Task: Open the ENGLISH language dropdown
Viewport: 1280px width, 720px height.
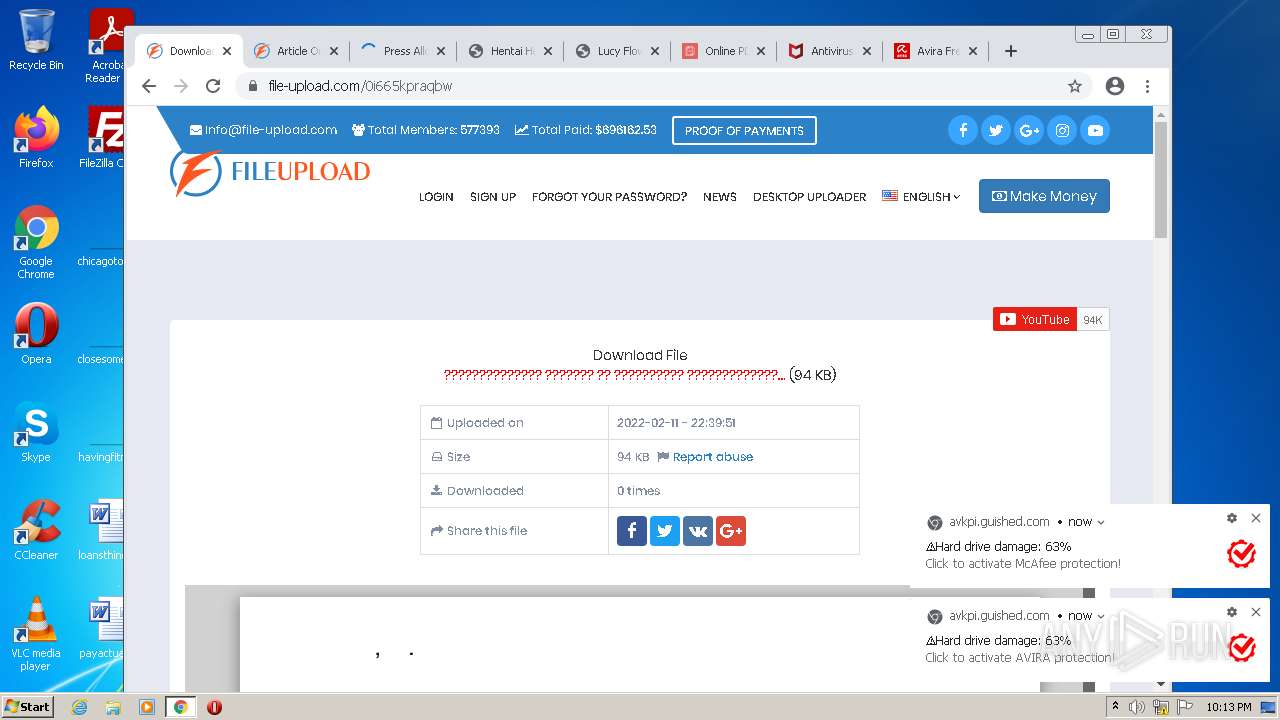Action: click(x=921, y=197)
